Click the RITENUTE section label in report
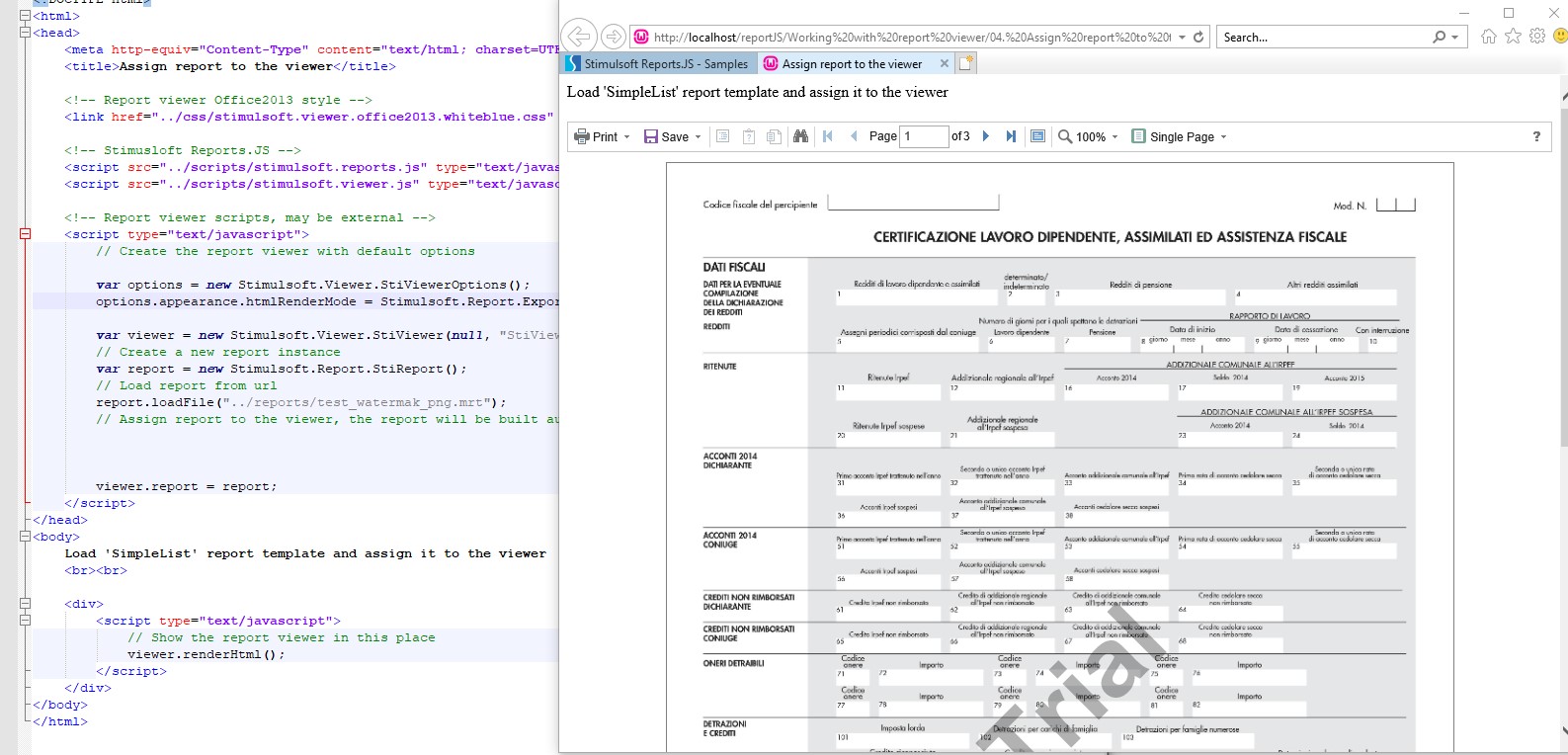Screen dimensions: 1568x755 (720, 367)
